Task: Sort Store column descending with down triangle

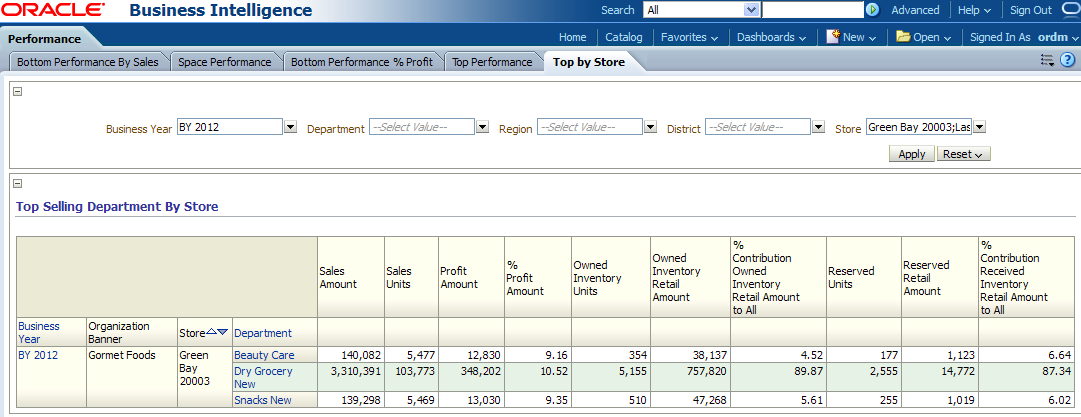Action: [222, 332]
